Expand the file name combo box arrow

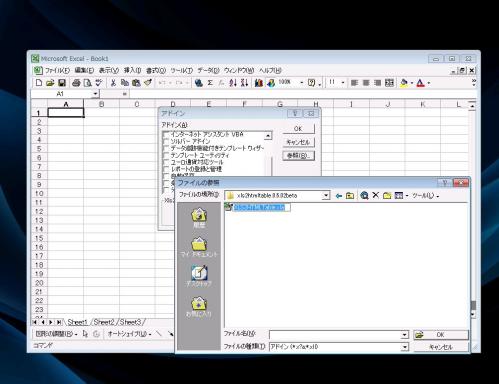pos(405,335)
